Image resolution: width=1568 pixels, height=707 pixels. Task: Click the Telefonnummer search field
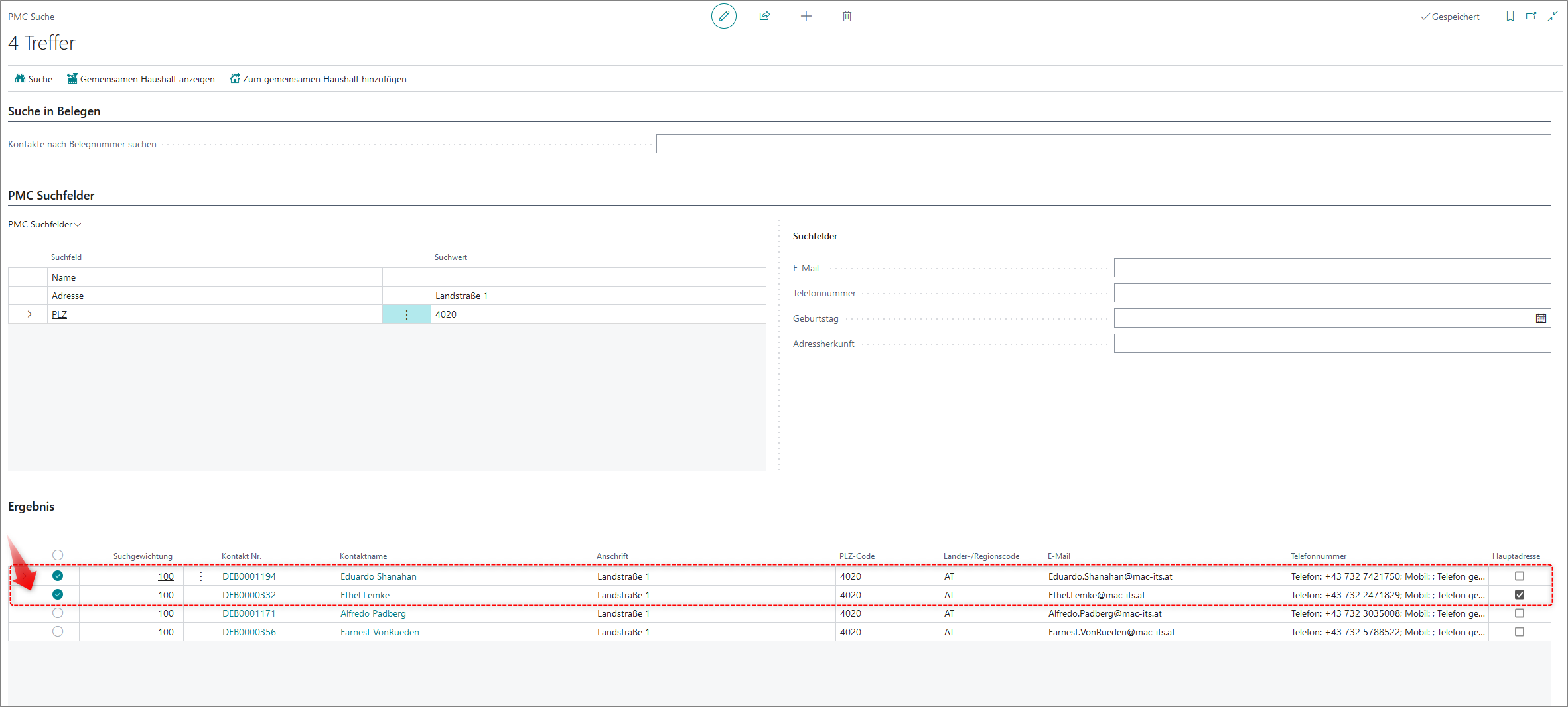[x=1332, y=293]
